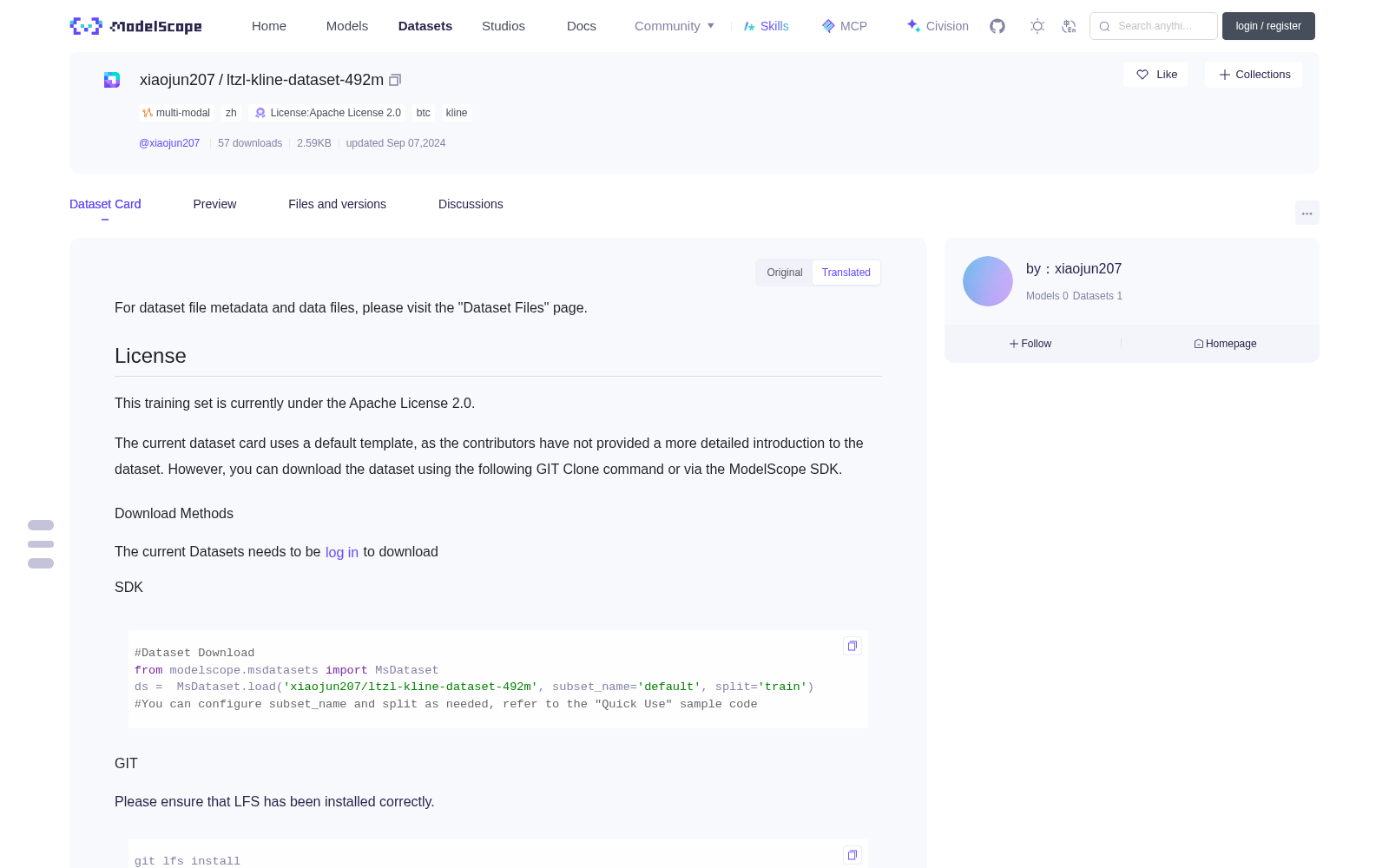Show Original language text
The image size is (1389, 868).
(x=785, y=273)
